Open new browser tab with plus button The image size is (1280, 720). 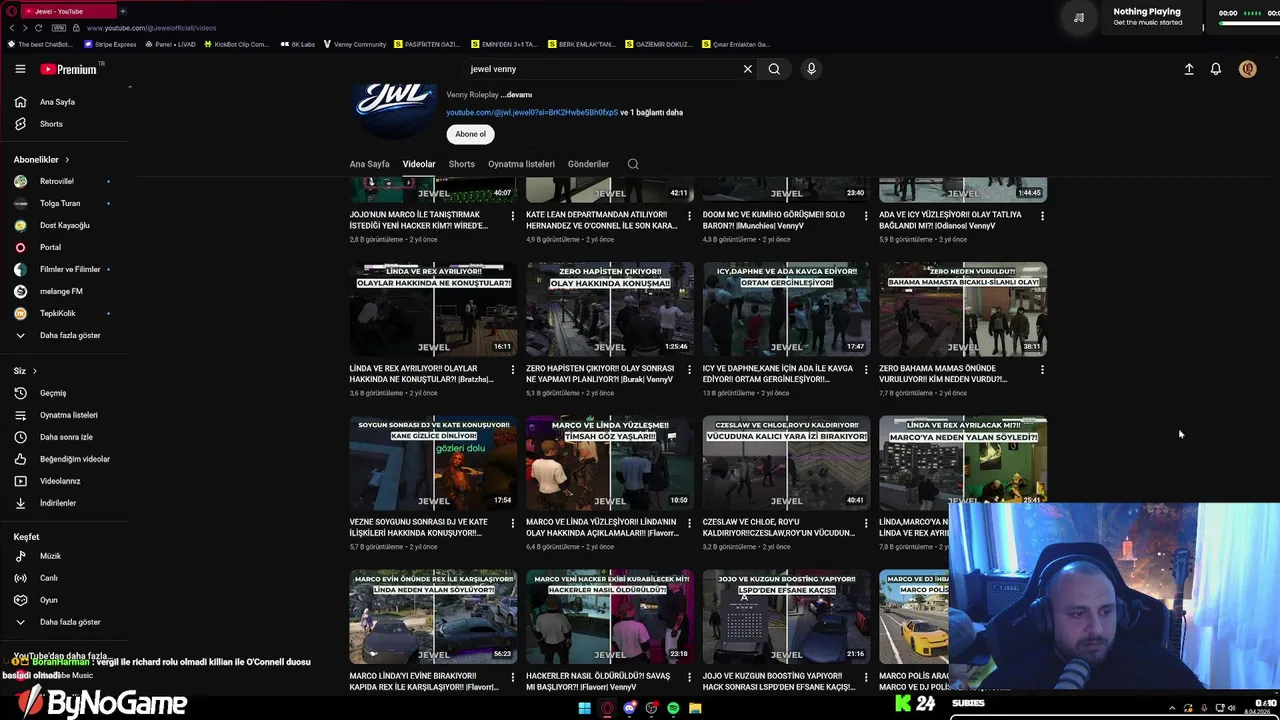[123, 11]
